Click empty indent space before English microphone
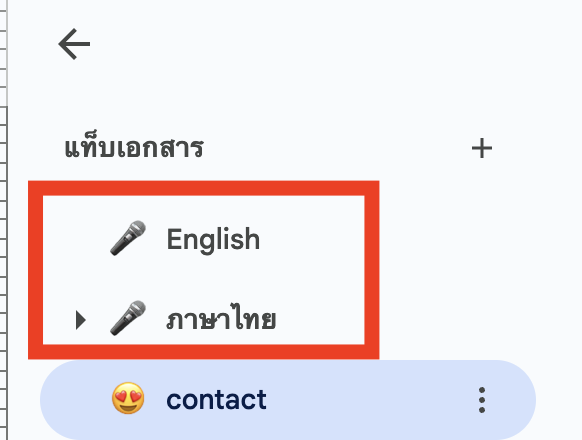 76,239
